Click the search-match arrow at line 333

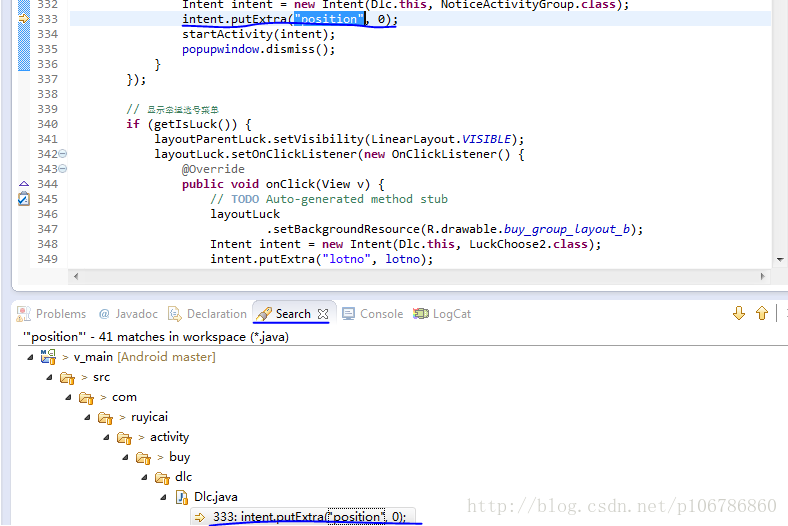point(24,19)
